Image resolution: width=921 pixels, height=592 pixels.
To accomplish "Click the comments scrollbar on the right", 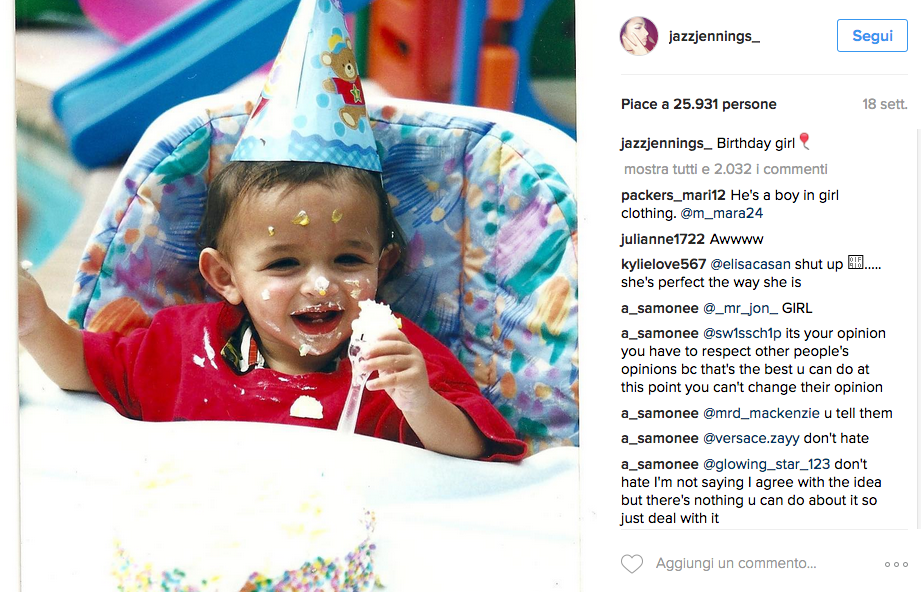I will 918,329.
